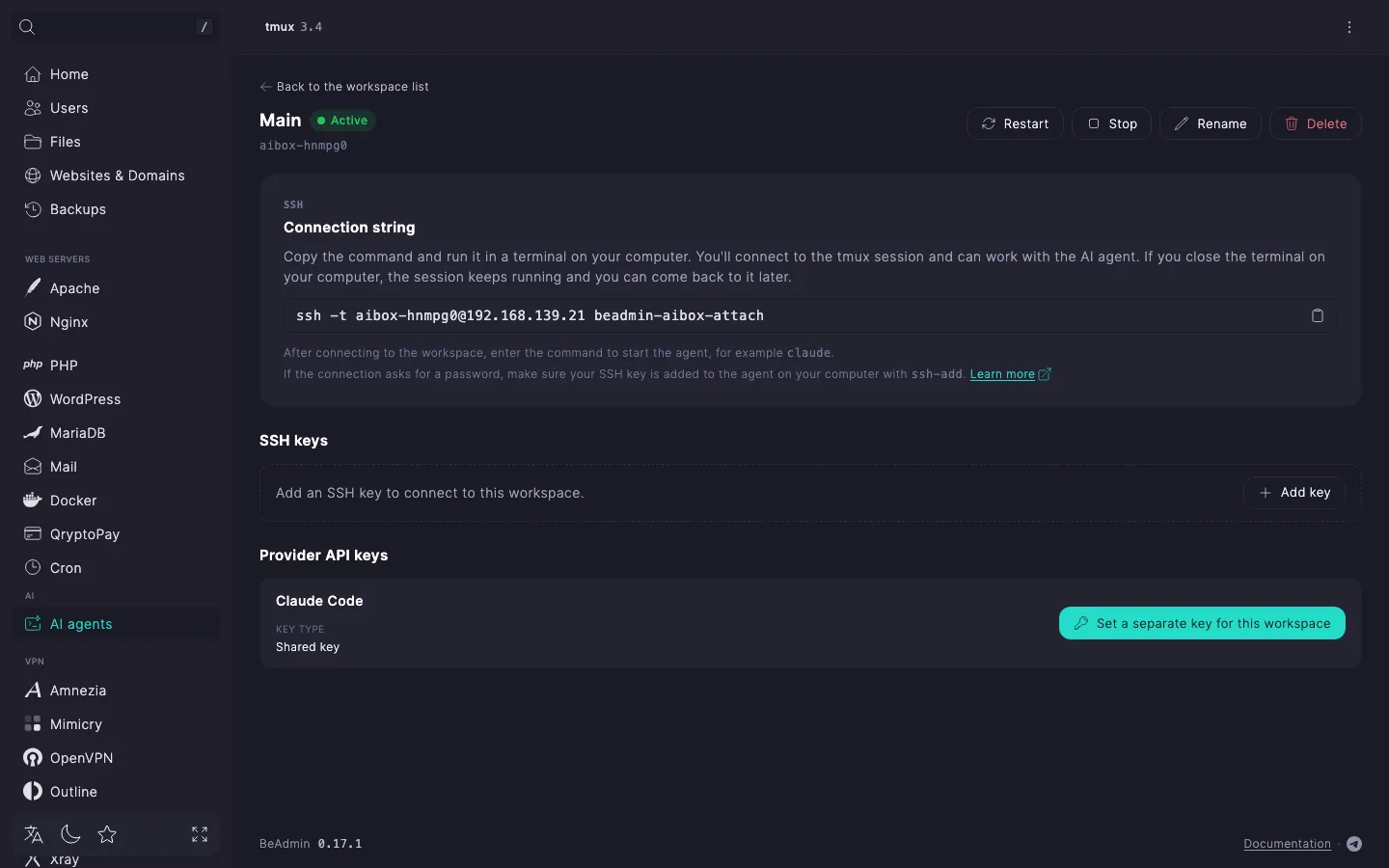Toggle dark mode moon icon
This screenshot has height=868, width=1389.
coord(70,834)
